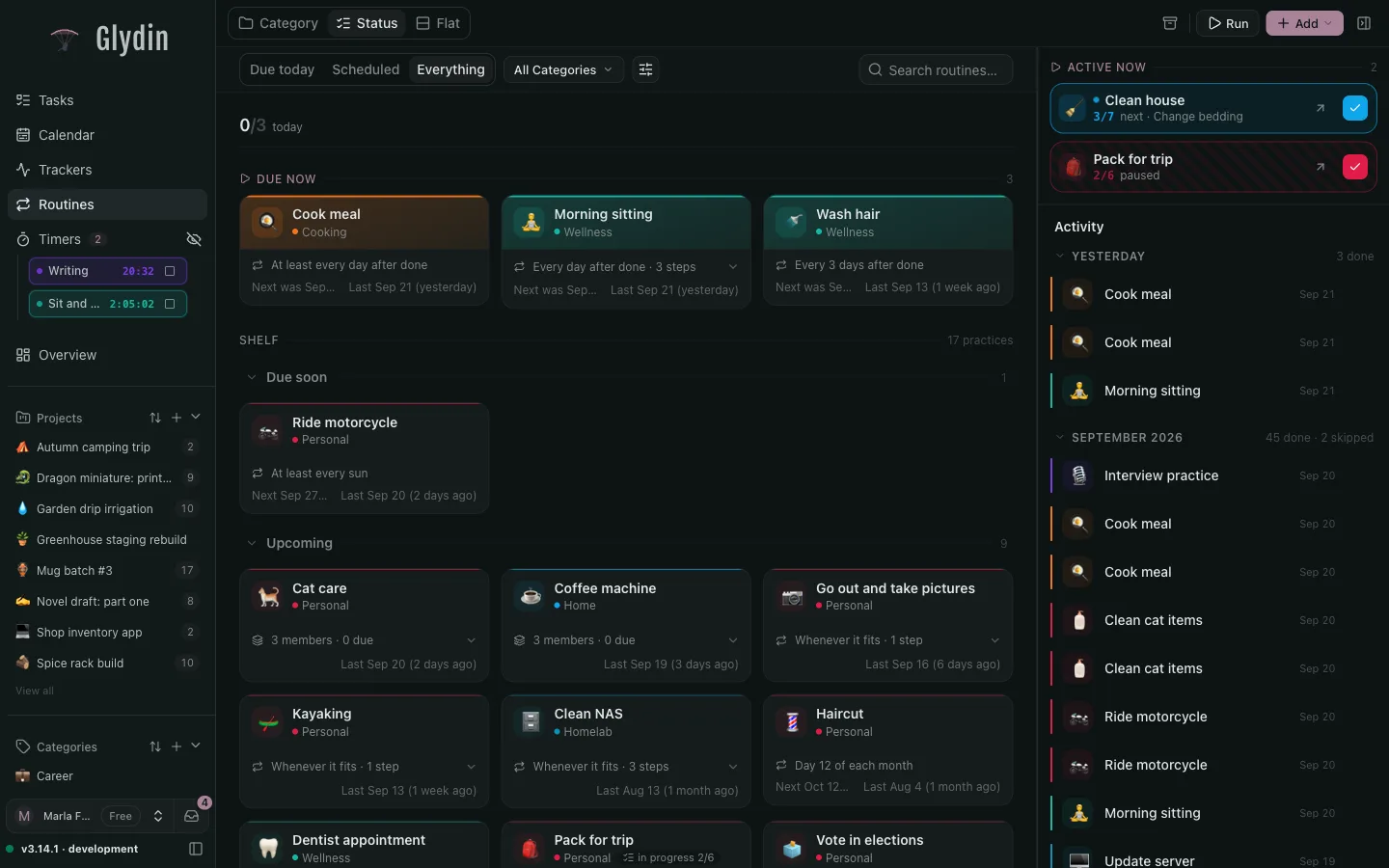
Task: Show the Due today tab
Action: point(282,69)
